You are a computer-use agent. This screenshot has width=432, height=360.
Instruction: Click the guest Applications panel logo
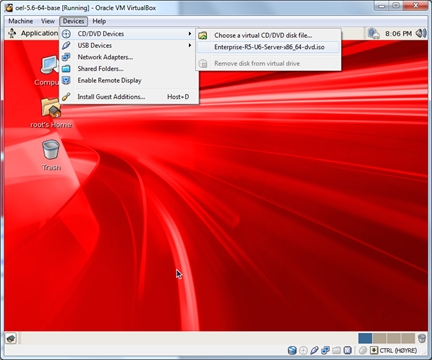[x=12, y=33]
